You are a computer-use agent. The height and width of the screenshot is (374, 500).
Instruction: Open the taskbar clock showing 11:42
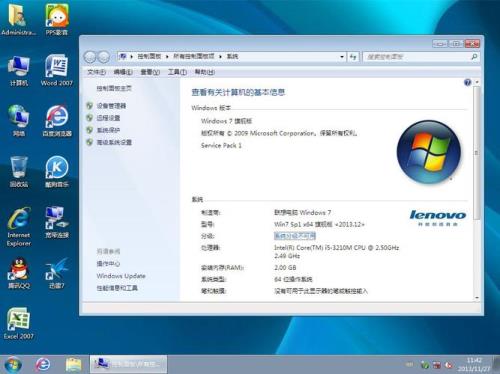pos(474,364)
